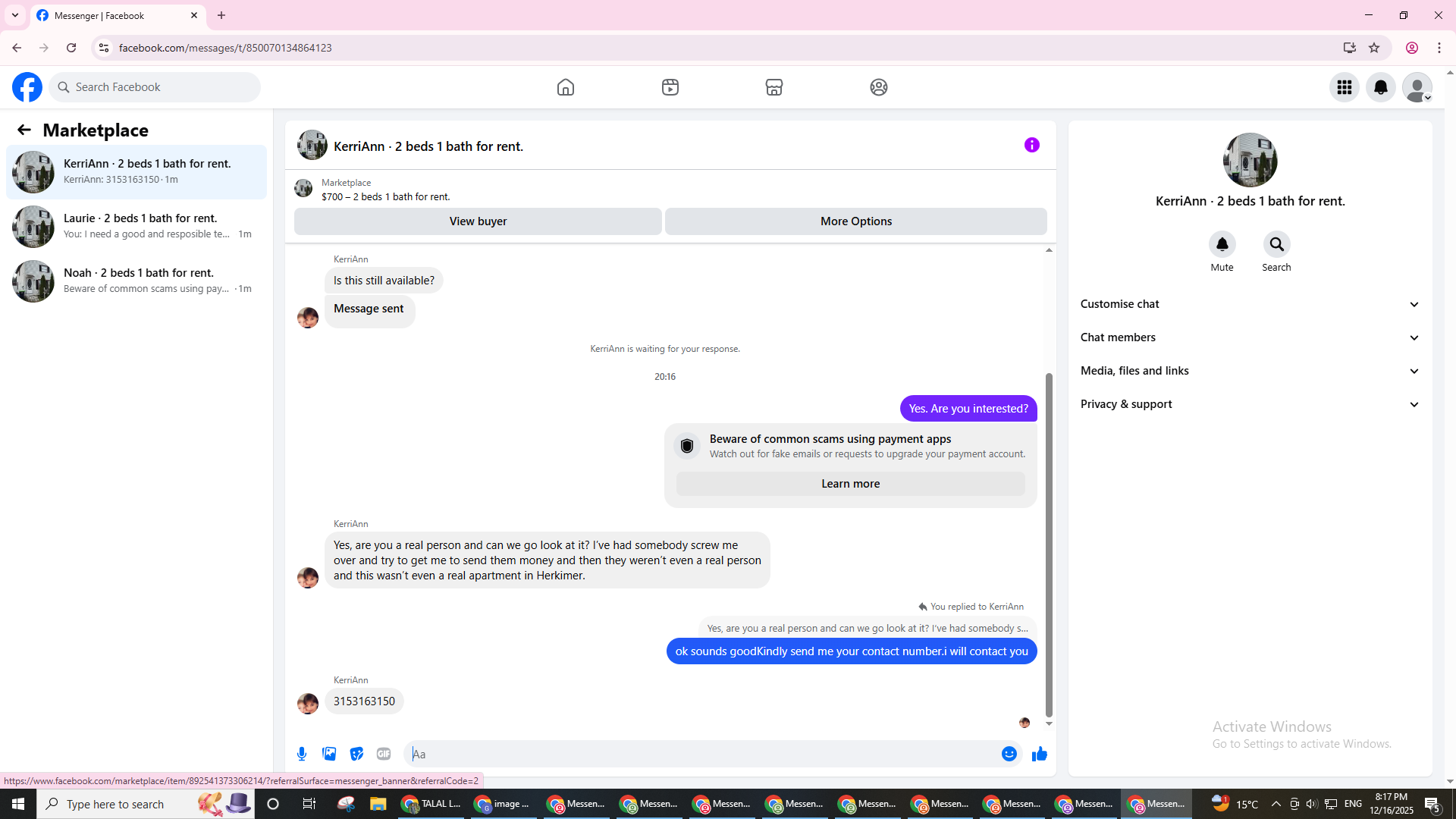
Task: Choose a sticker
Action: point(356,754)
